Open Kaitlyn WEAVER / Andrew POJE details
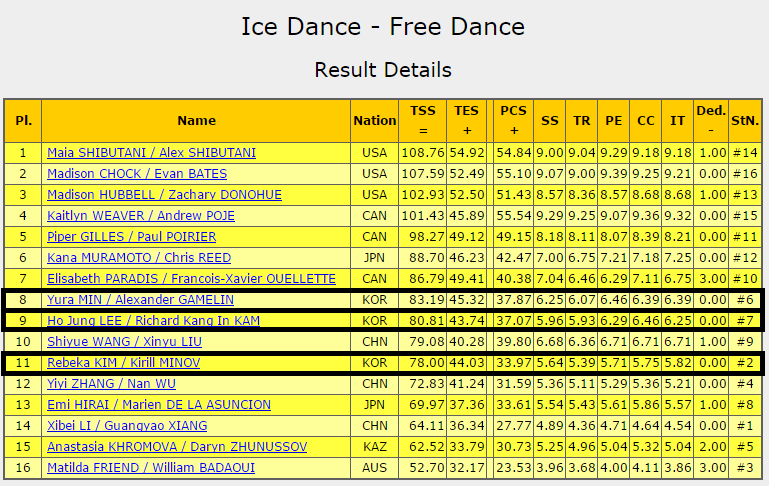The width and height of the screenshot is (769, 486). click(x=141, y=216)
